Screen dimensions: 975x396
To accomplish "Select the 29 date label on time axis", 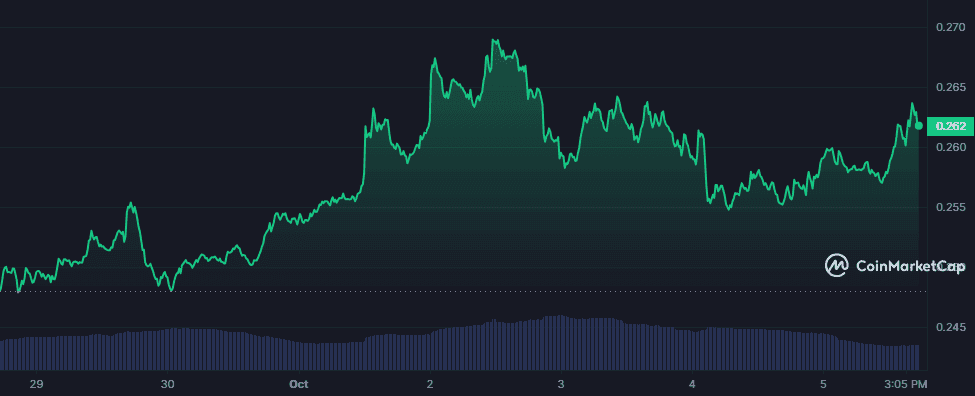I will tap(36, 384).
